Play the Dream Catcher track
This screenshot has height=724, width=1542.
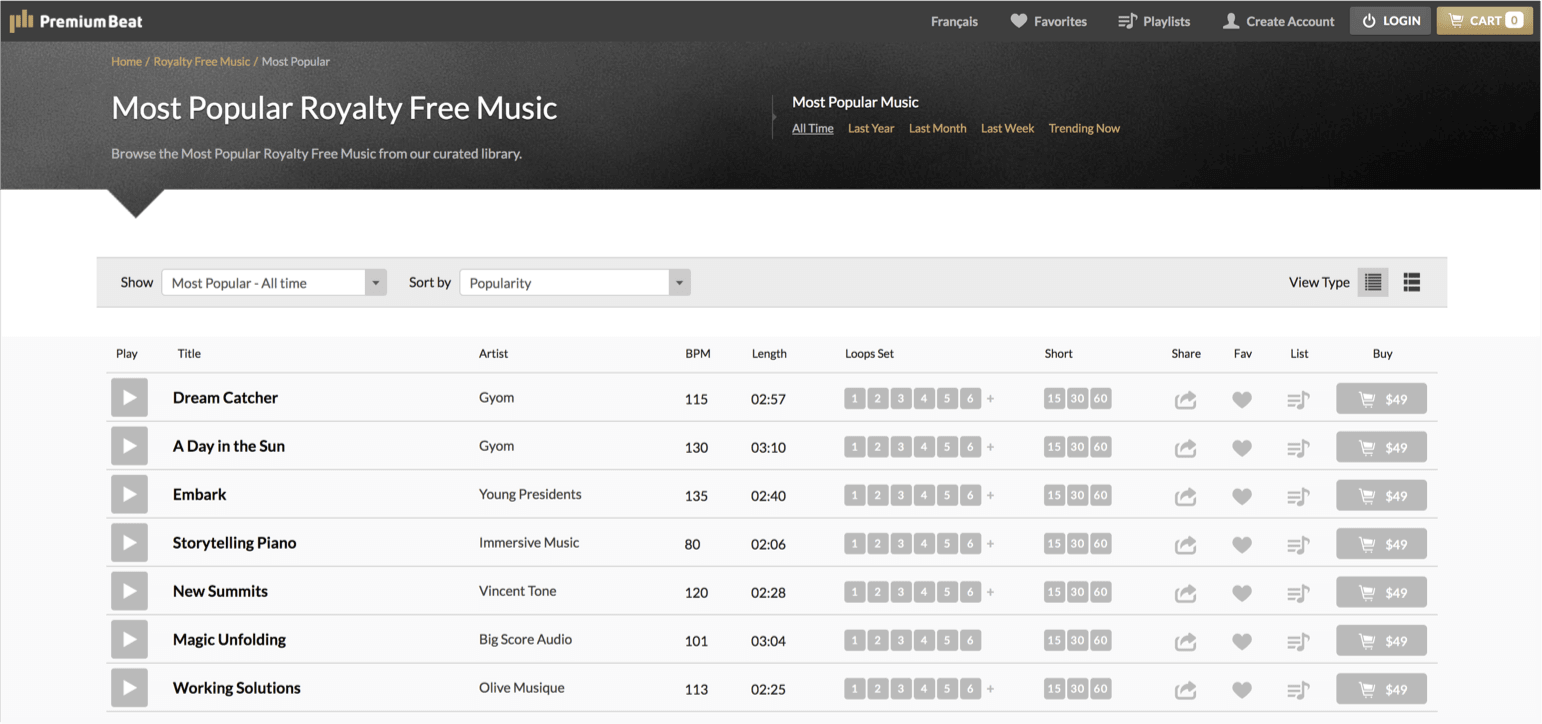click(x=129, y=397)
